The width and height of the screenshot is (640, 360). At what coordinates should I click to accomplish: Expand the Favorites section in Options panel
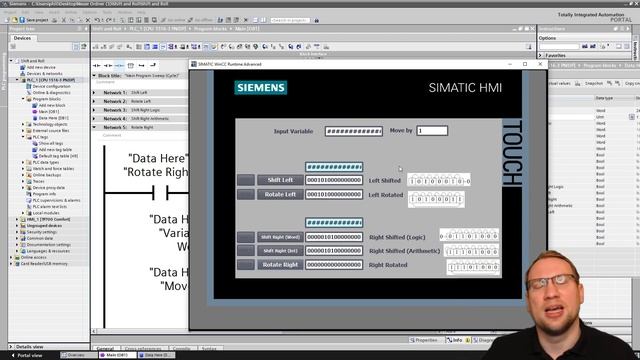click(x=541, y=55)
